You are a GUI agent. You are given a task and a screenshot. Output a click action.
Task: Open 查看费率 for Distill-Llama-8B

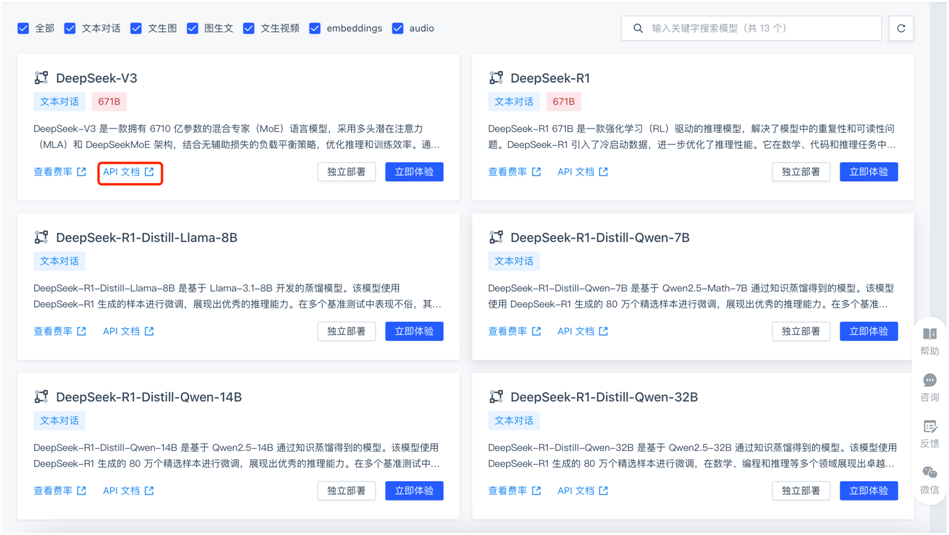[60, 331]
